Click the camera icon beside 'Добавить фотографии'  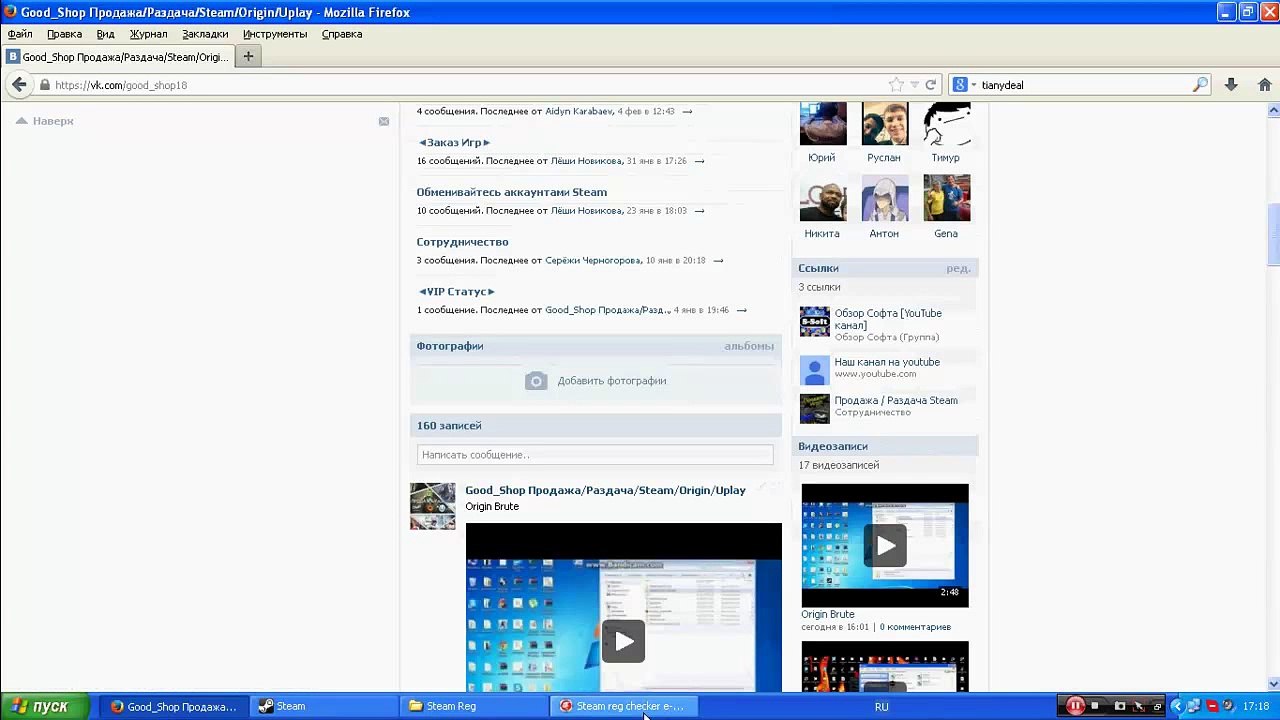[536, 381]
